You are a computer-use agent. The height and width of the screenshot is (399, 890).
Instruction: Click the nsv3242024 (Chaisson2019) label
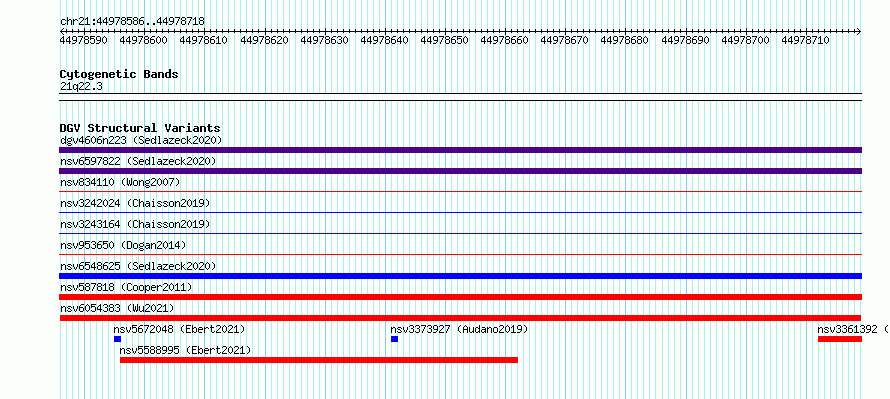pos(135,203)
